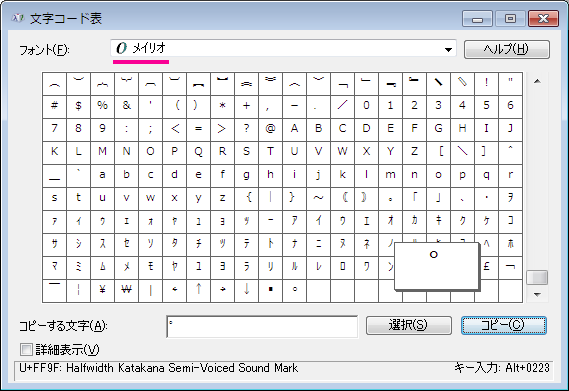Select the uppercase K character cell
569x391 pixels.
click(x=54, y=152)
